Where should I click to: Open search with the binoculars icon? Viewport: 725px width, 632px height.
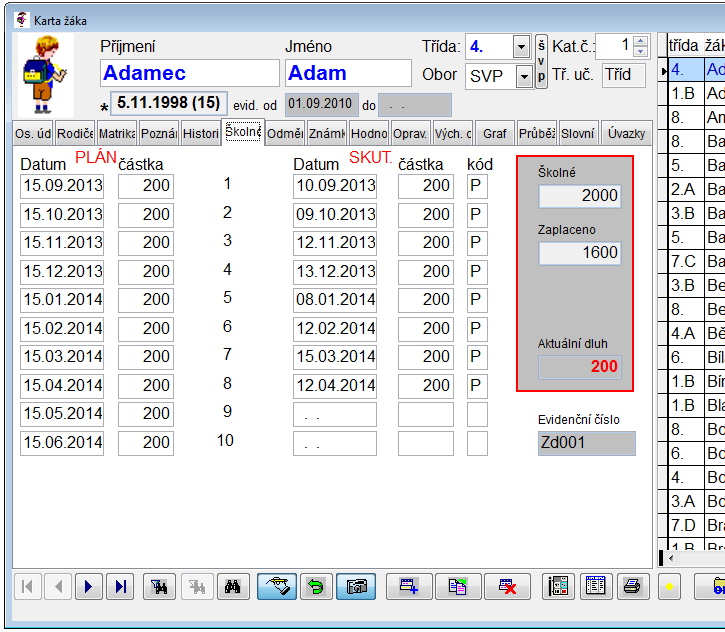click(x=232, y=587)
